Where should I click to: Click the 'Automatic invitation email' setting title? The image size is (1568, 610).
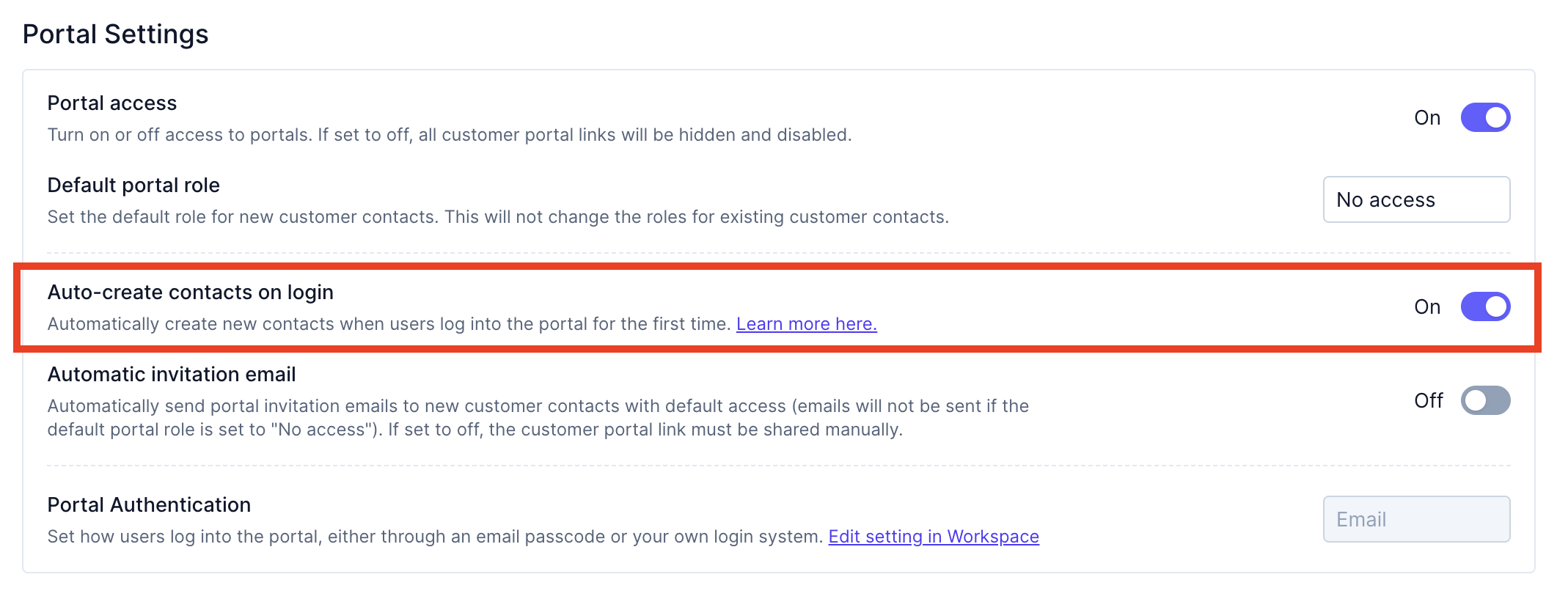tap(172, 375)
